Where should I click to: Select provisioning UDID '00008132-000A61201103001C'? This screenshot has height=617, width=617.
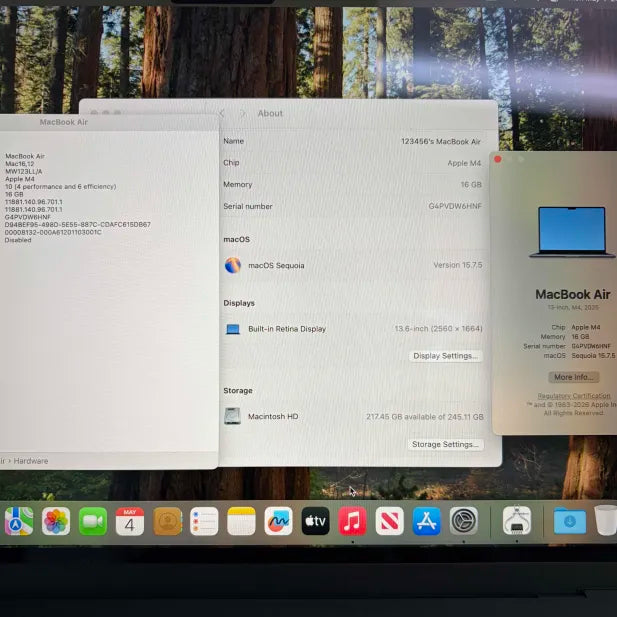53,232
